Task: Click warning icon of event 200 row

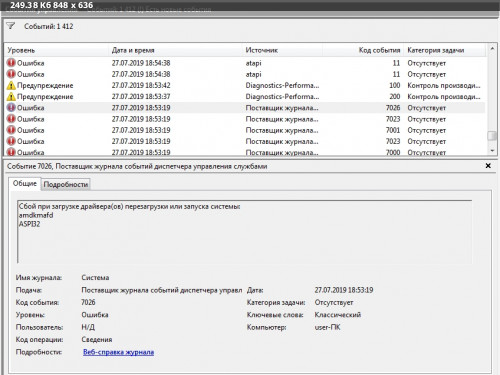Action: point(11,97)
